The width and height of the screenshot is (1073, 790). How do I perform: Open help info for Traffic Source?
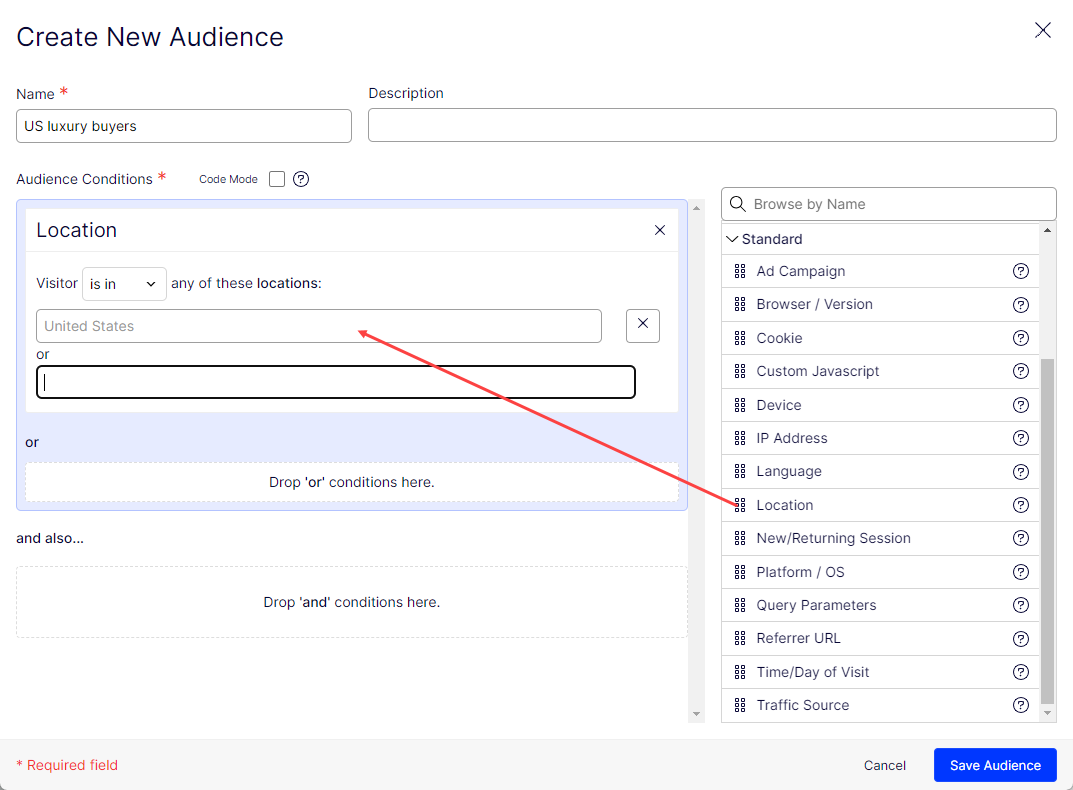coord(1020,705)
